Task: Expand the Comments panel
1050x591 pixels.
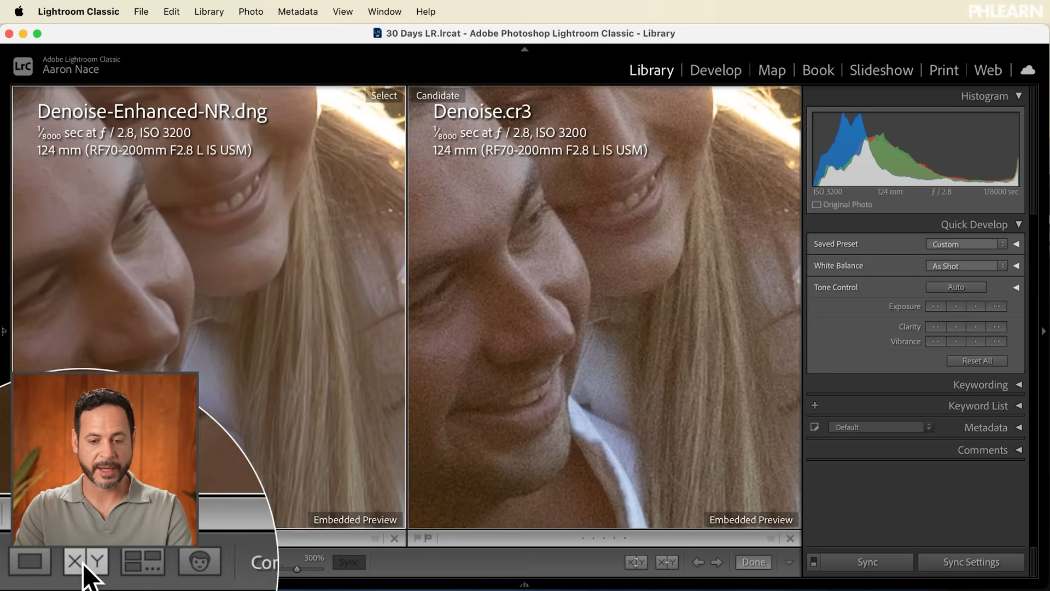Action: click(x=1019, y=450)
